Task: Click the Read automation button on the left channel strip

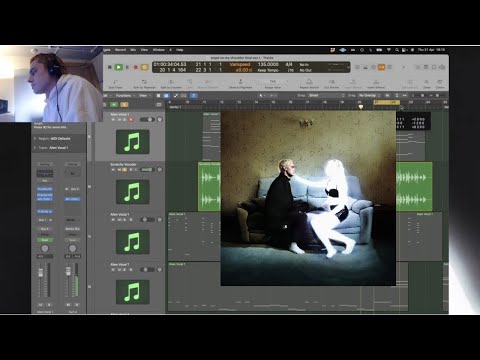Action: [45, 240]
